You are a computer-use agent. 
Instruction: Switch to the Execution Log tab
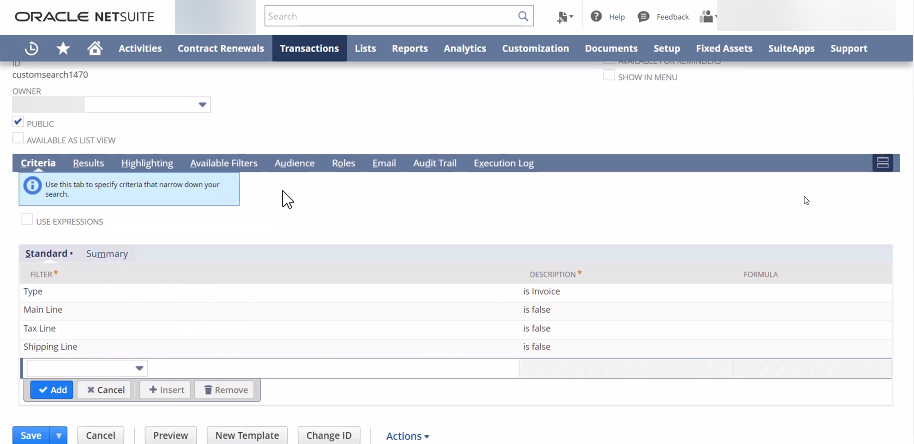504,163
